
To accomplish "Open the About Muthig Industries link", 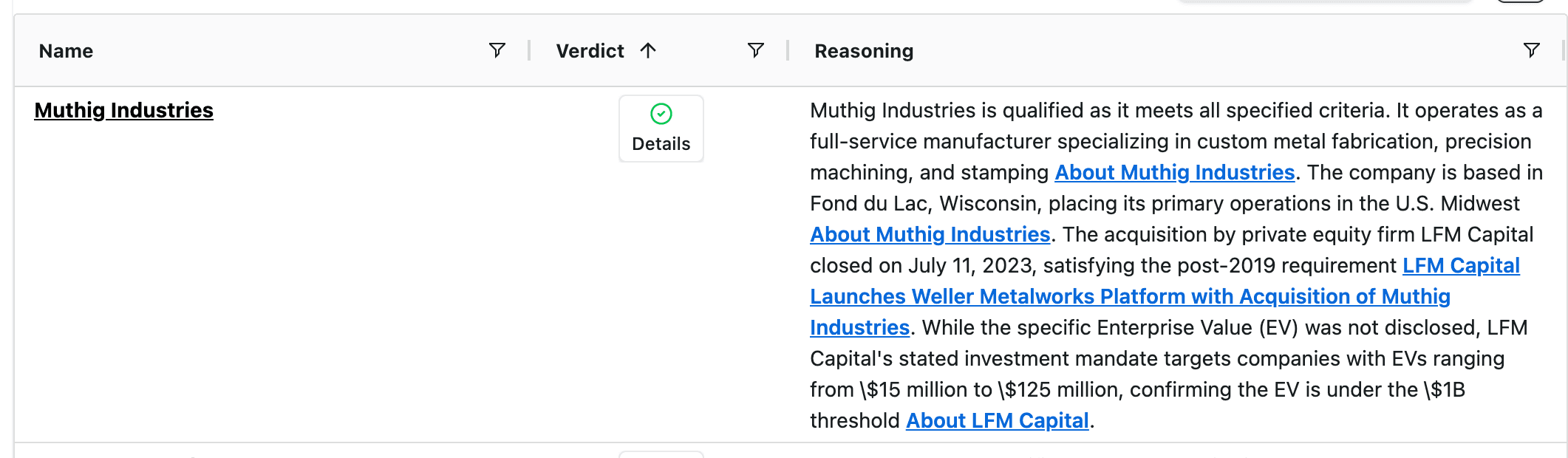I will (x=1175, y=172).
